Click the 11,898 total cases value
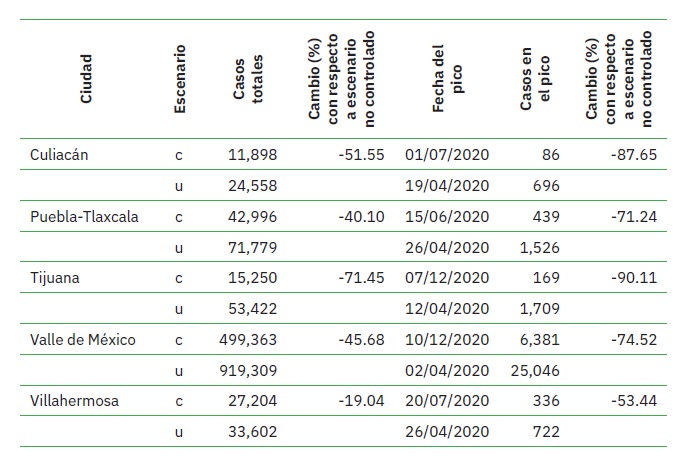The width and height of the screenshot is (688, 472). 252,155
